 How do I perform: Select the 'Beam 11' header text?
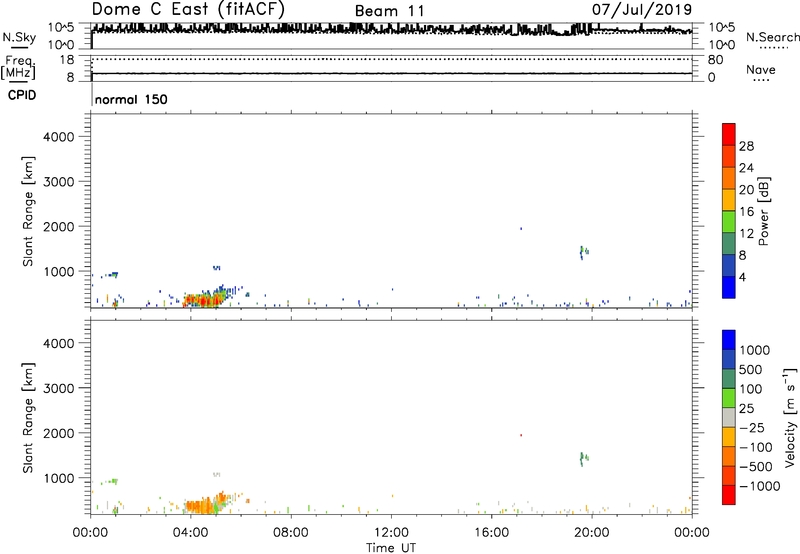(389, 11)
